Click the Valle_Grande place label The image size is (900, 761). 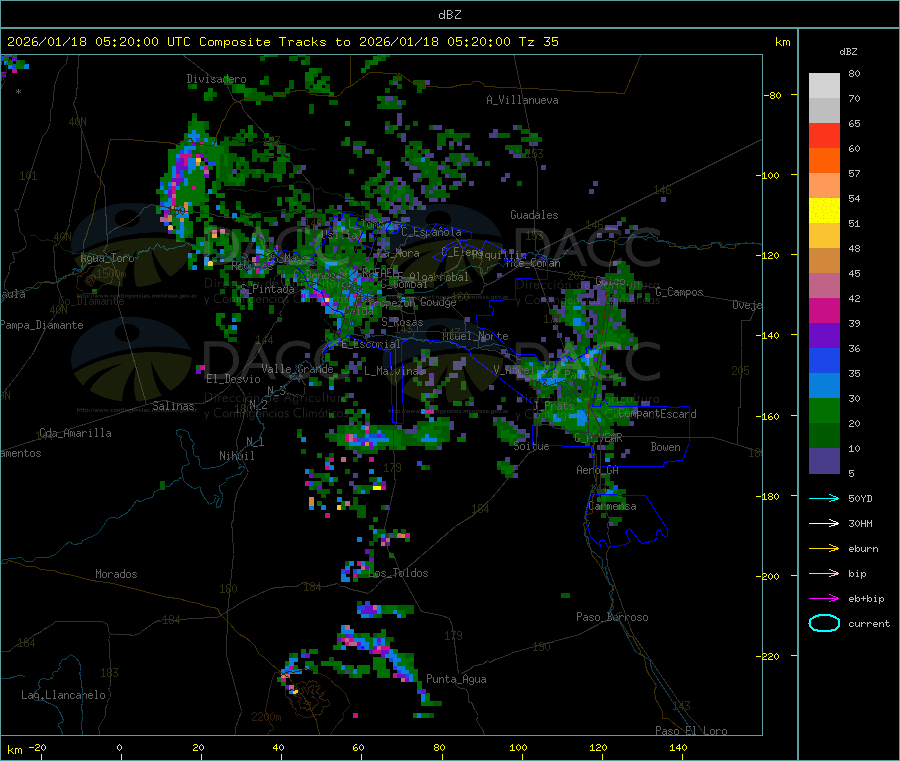click(x=297, y=369)
